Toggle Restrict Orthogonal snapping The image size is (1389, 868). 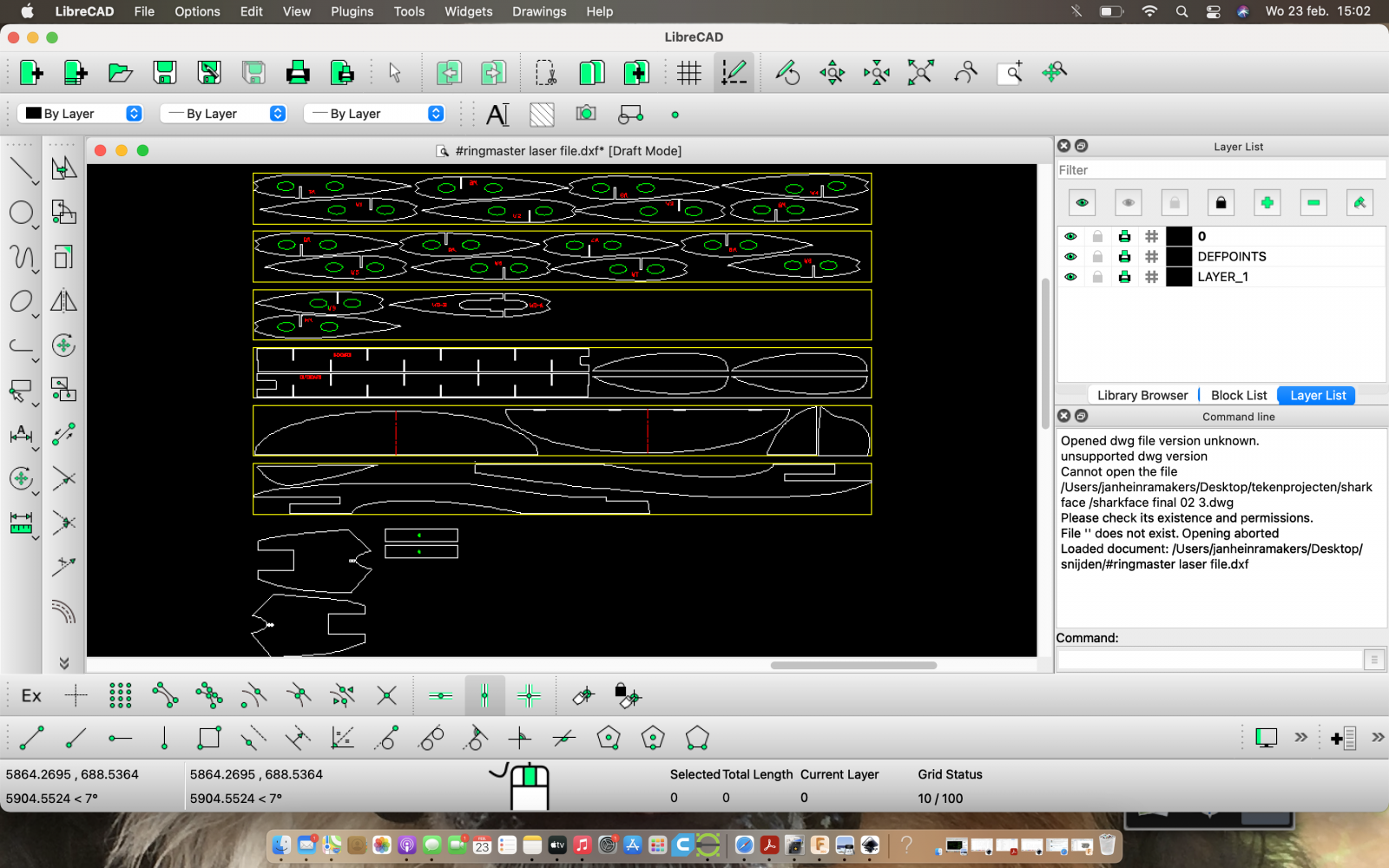[529, 695]
